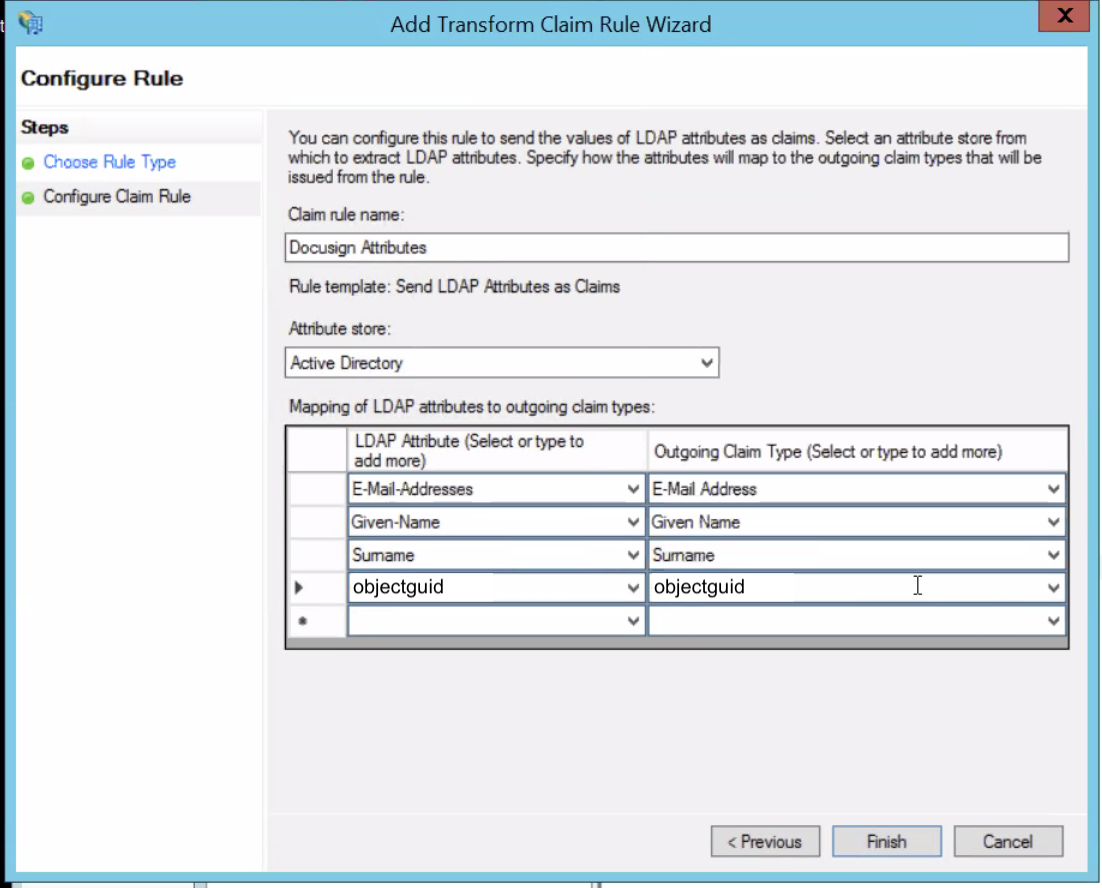Open the Attribute store dropdown
1102x888 pixels.
coord(706,362)
